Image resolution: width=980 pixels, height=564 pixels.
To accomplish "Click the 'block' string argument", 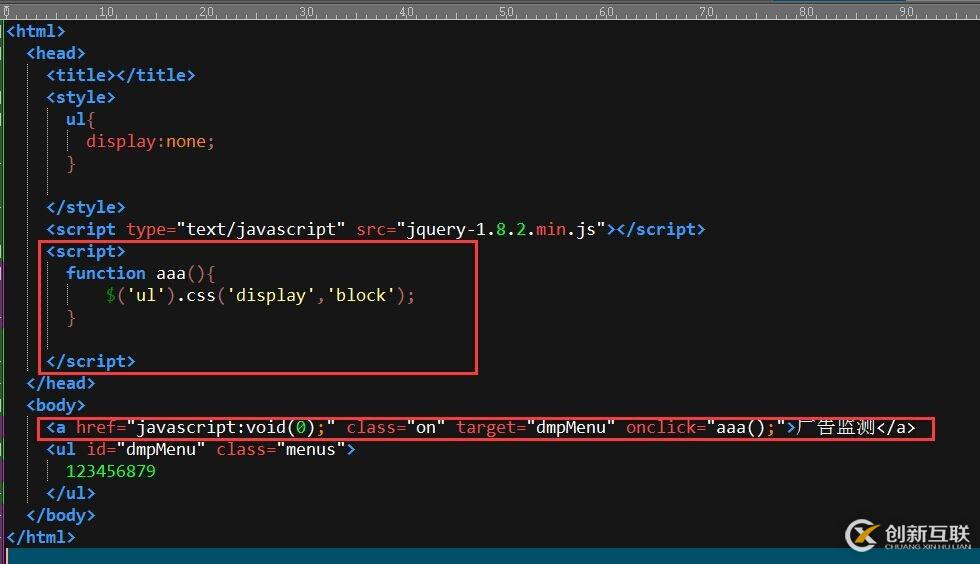I will click(361, 295).
